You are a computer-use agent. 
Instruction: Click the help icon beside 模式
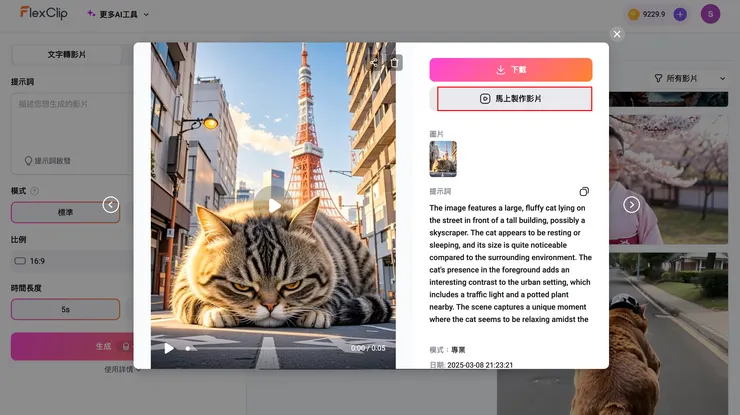34,191
